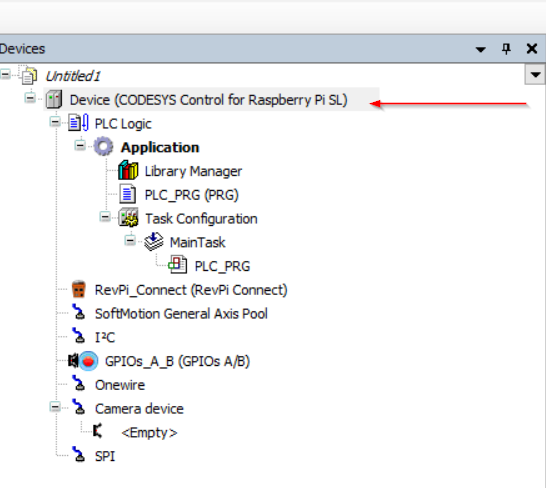Screen dimensions: 546x488
Task: Click the RevPi_Connect device icon
Action: pyautogui.click(x=79, y=289)
